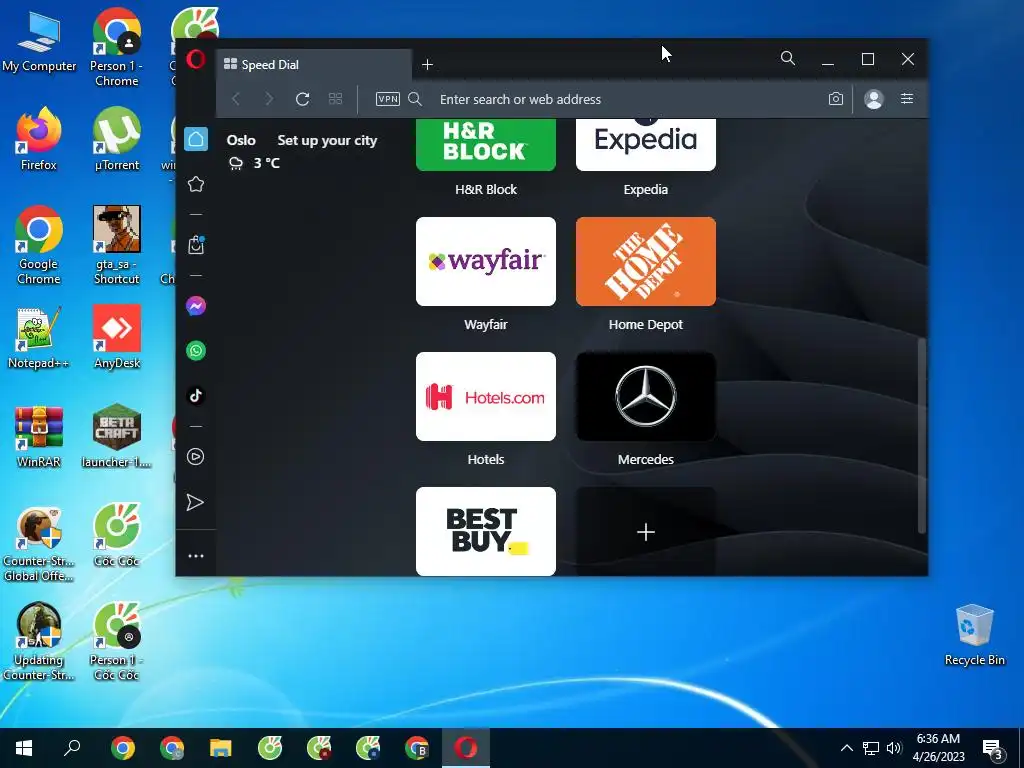This screenshot has width=1024, height=768.
Task: Open sidebar setup three dots
Action: click(x=196, y=556)
